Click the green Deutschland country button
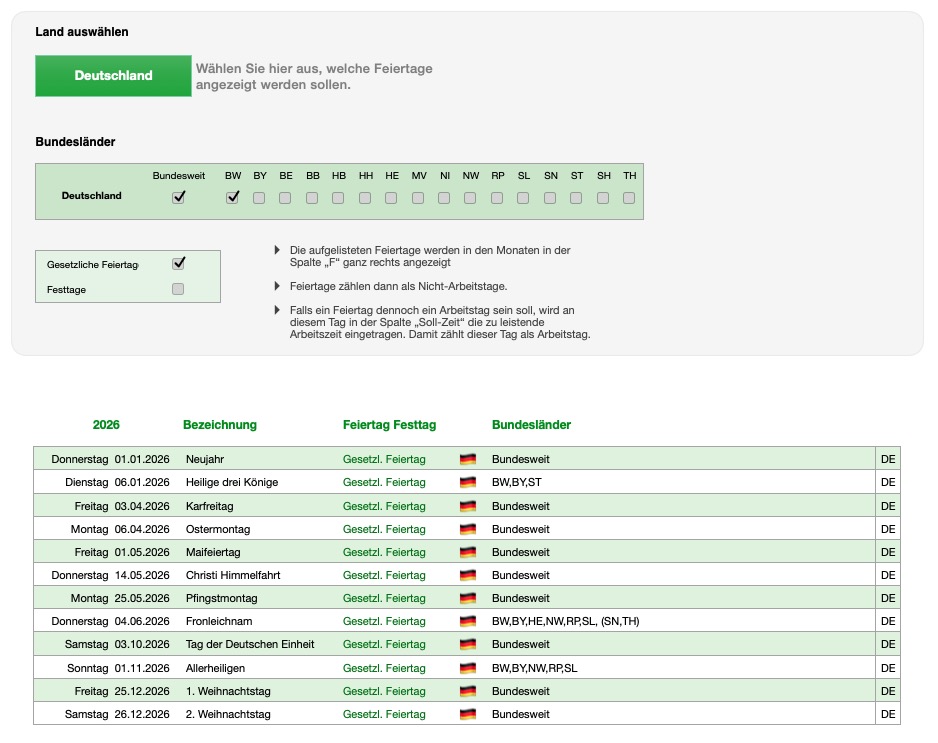The image size is (938, 743). coord(113,76)
